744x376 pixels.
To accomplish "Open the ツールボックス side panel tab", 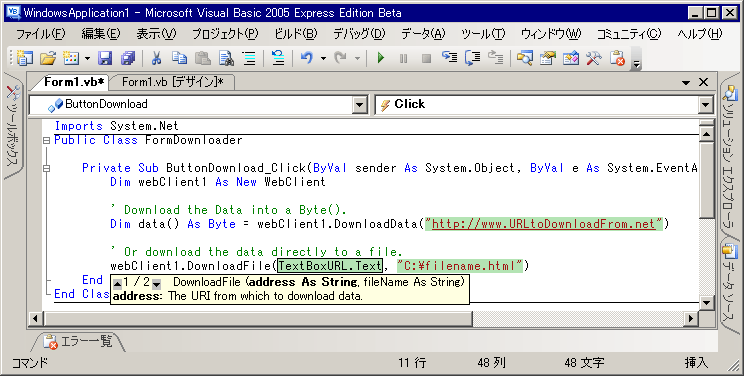I will pos(13,127).
